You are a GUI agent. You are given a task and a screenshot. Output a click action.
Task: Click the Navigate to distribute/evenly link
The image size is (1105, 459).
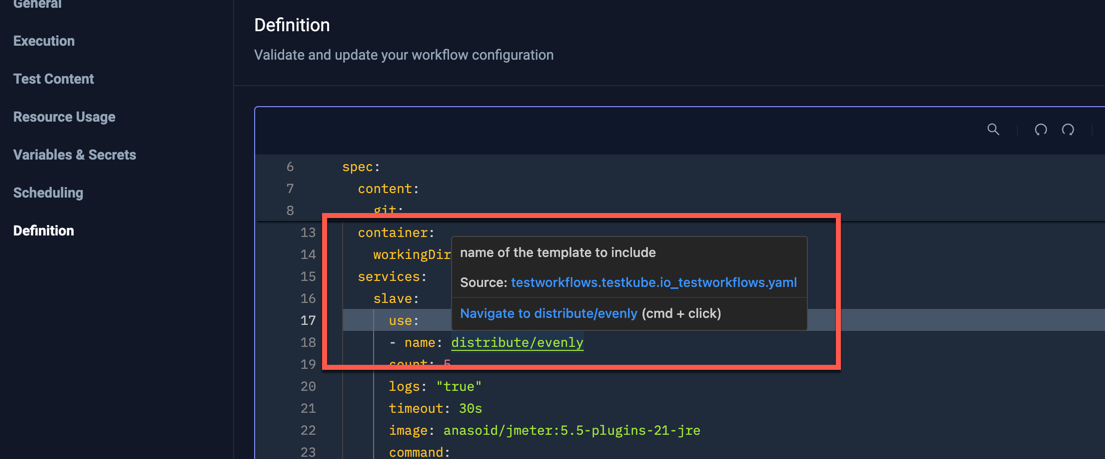548,314
